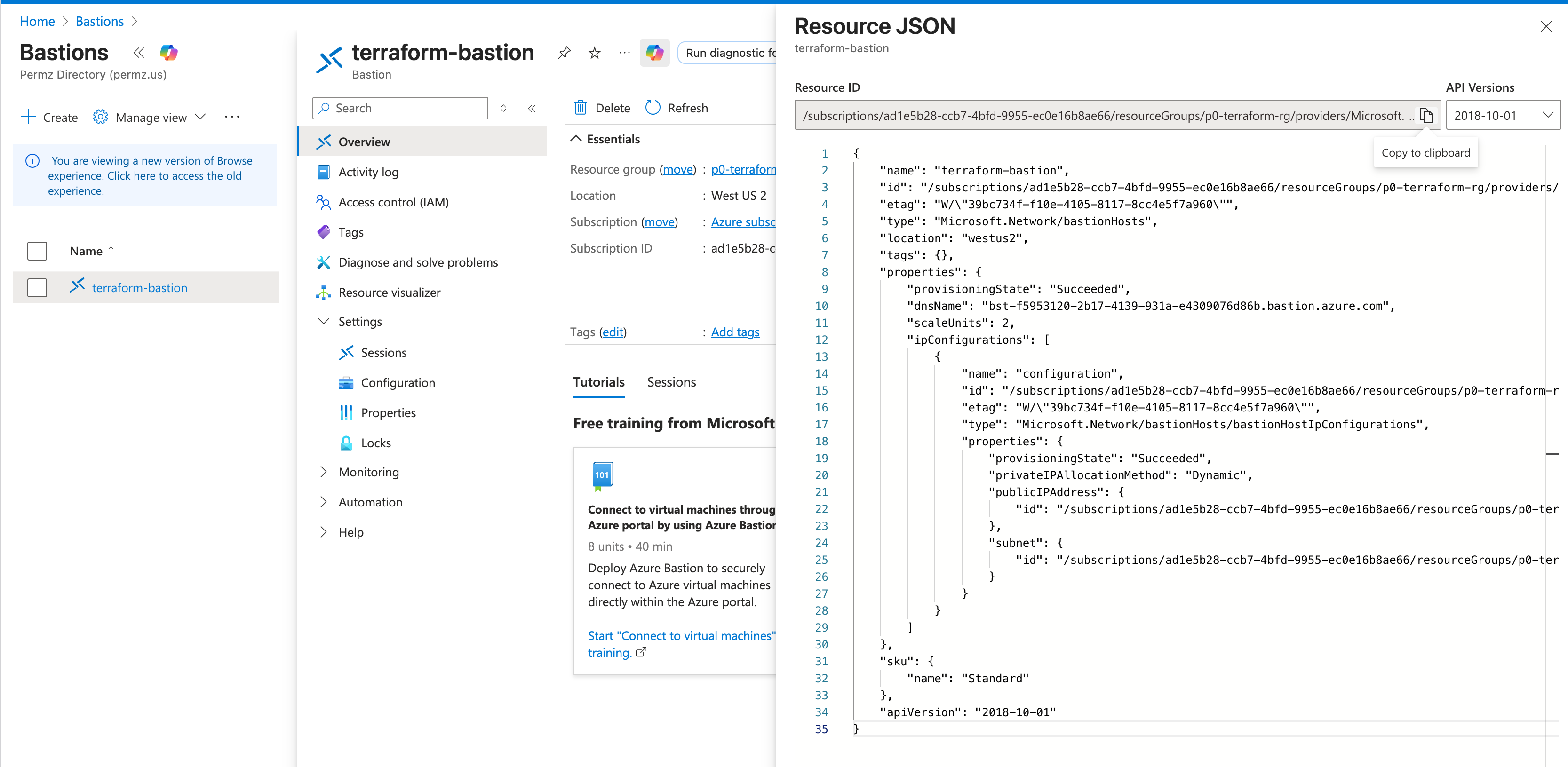The width and height of the screenshot is (1568, 767).
Task: Open the Resource visualizer
Action: (389, 293)
